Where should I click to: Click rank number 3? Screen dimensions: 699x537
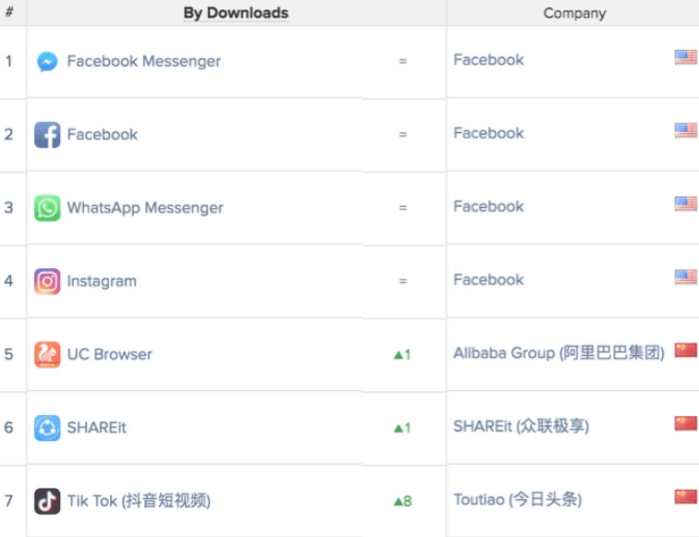pyautogui.click(x=8, y=208)
